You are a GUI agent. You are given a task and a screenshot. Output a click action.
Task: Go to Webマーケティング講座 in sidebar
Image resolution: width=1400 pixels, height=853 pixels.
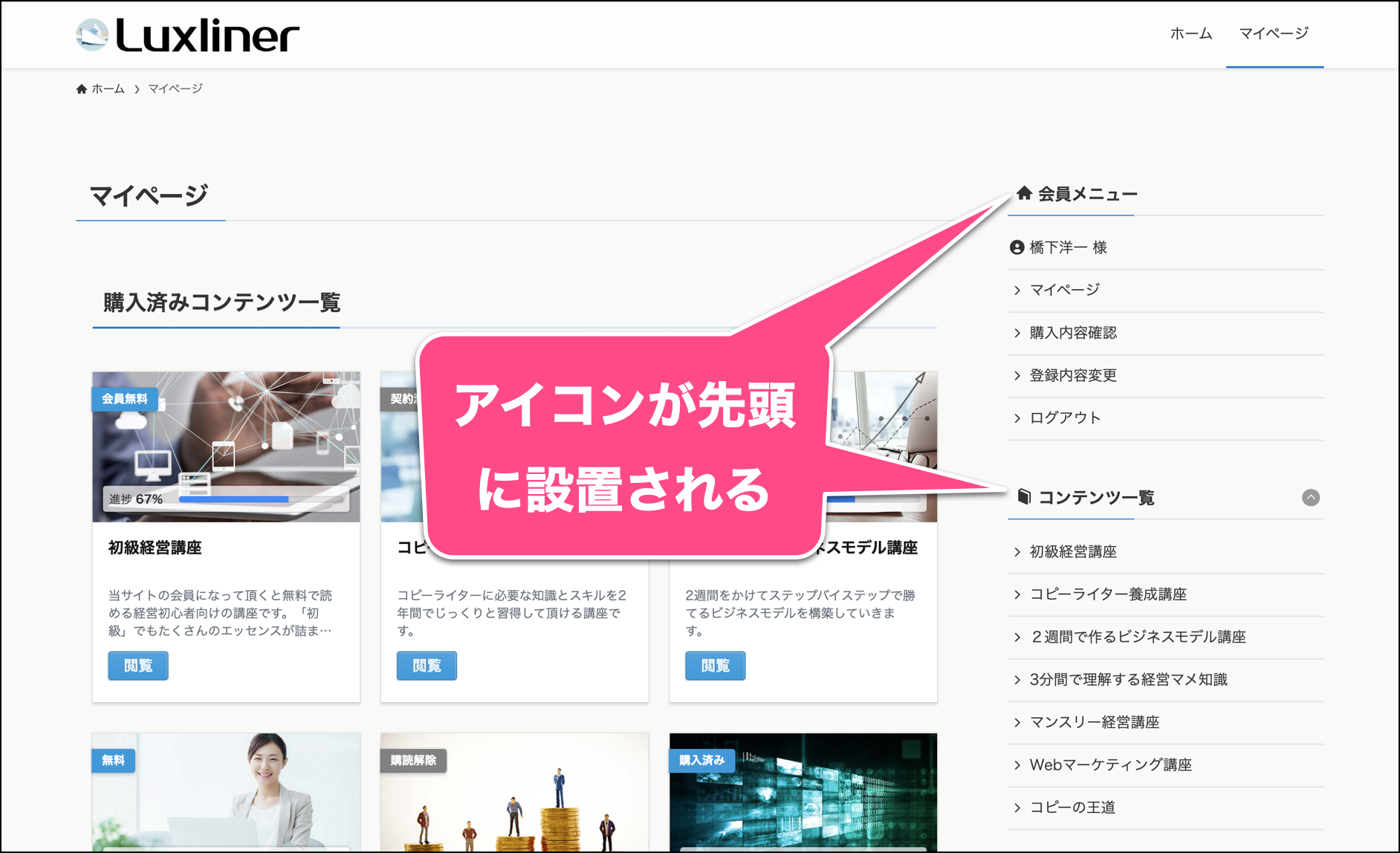(1110, 765)
